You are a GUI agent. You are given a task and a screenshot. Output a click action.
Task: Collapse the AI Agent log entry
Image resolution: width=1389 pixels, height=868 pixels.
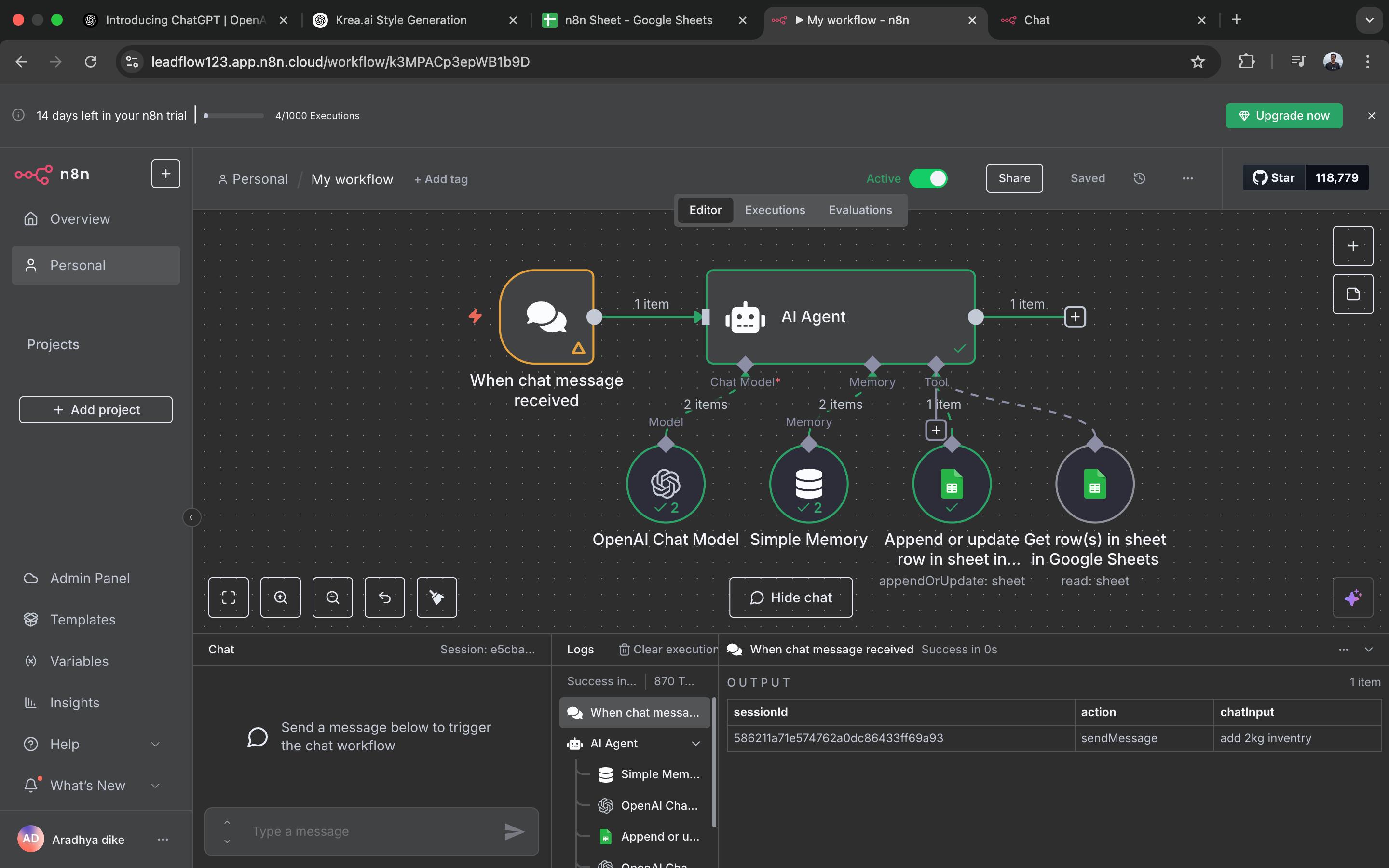click(x=695, y=744)
